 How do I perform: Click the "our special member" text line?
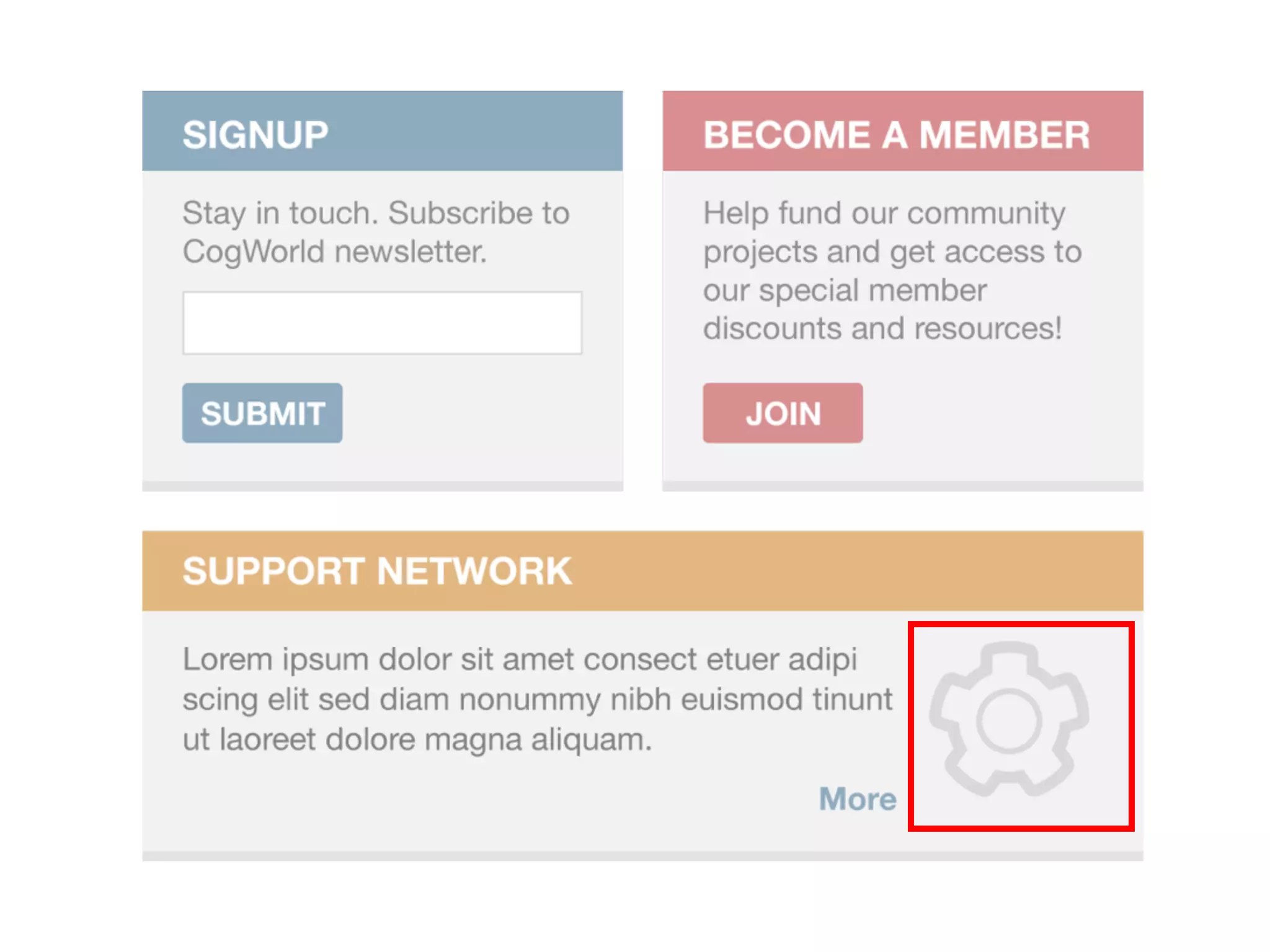point(845,291)
